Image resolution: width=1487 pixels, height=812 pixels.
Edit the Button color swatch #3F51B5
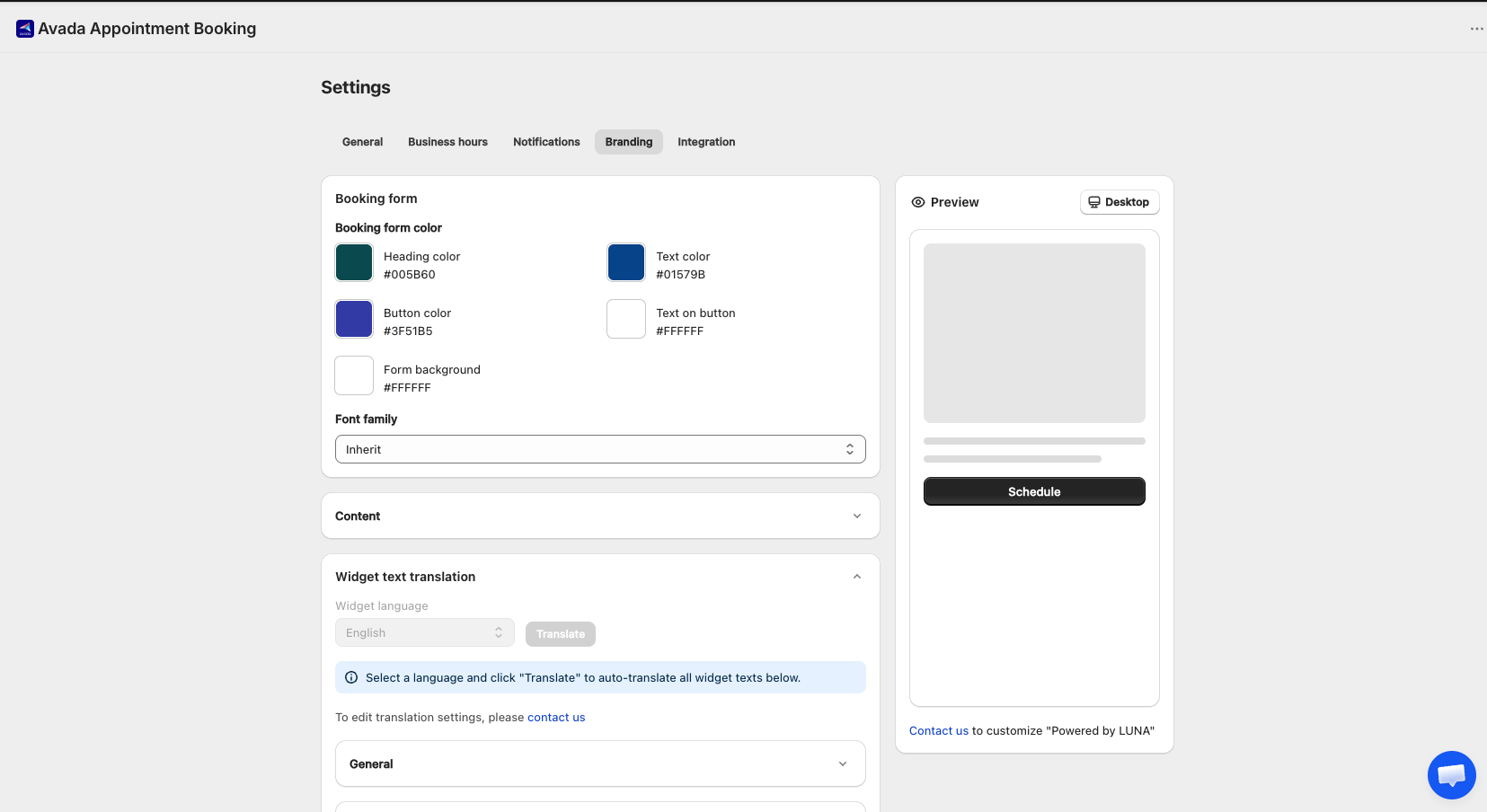pyautogui.click(x=354, y=319)
